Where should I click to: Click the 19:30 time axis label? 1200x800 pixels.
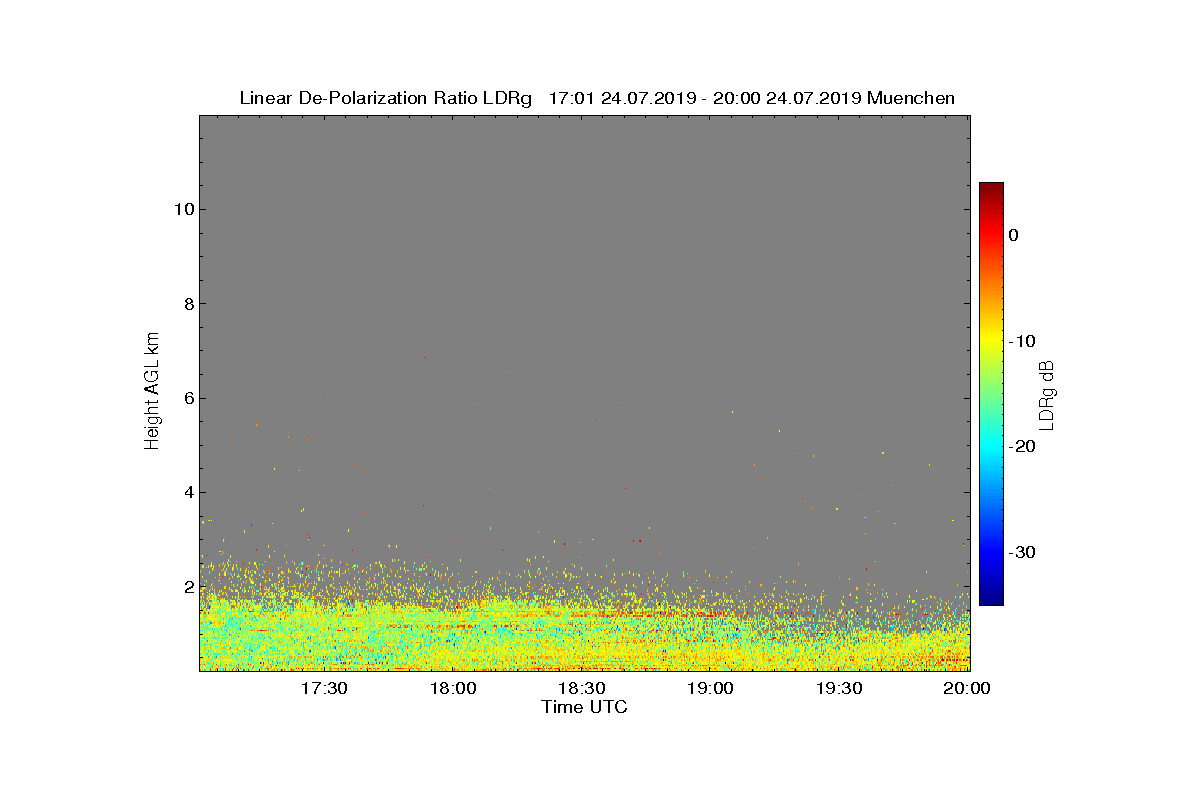(840, 689)
